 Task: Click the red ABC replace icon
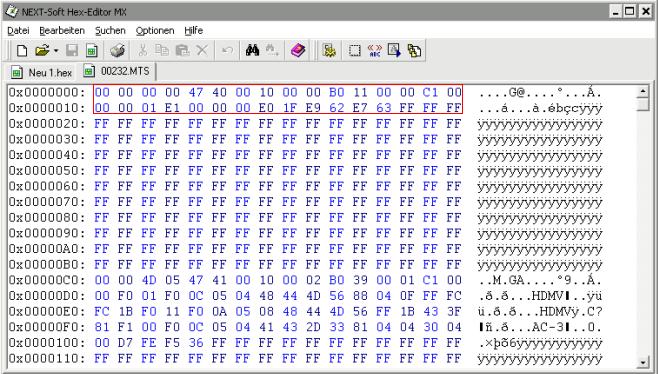coord(375,51)
